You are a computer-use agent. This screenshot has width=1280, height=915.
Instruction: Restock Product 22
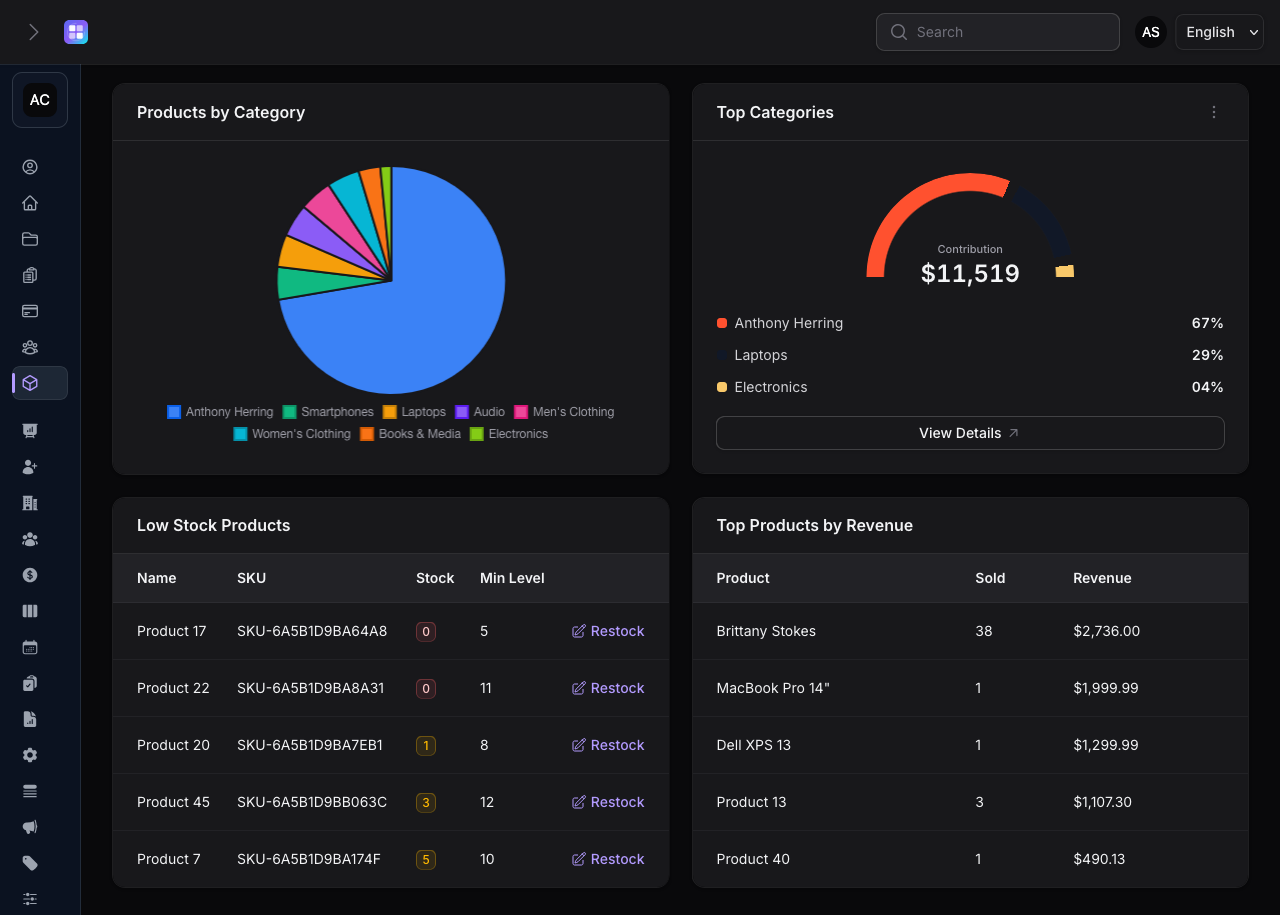tap(608, 688)
